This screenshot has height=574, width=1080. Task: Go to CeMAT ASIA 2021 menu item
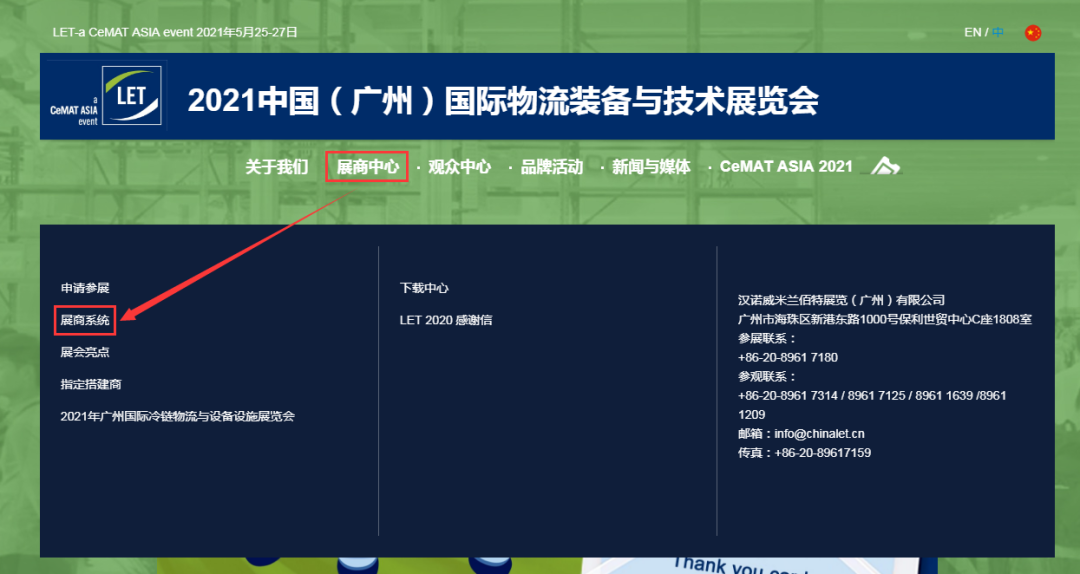click(x=786, y=167)
